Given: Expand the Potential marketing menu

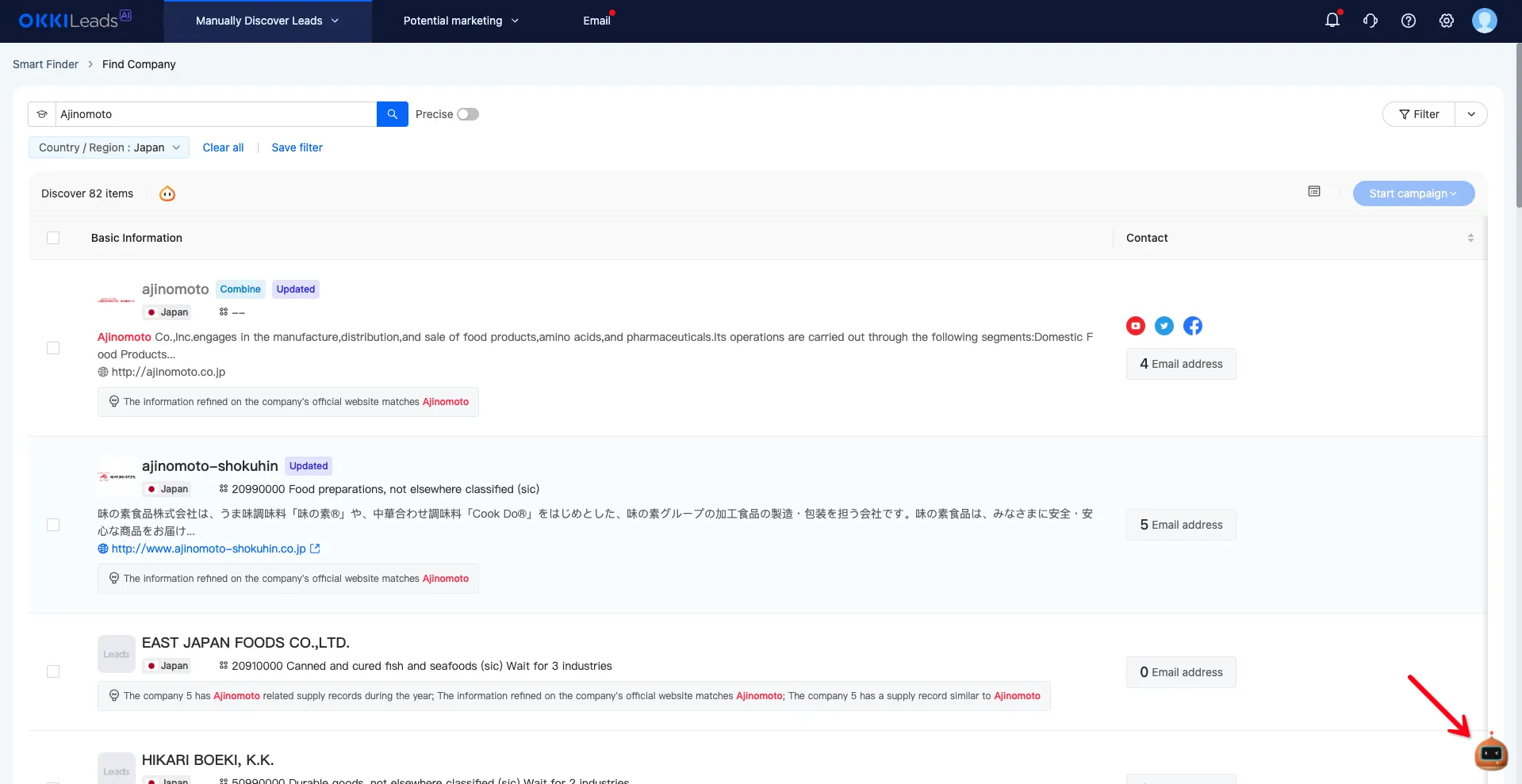Looking at the screenshot, I should (461, 21).
